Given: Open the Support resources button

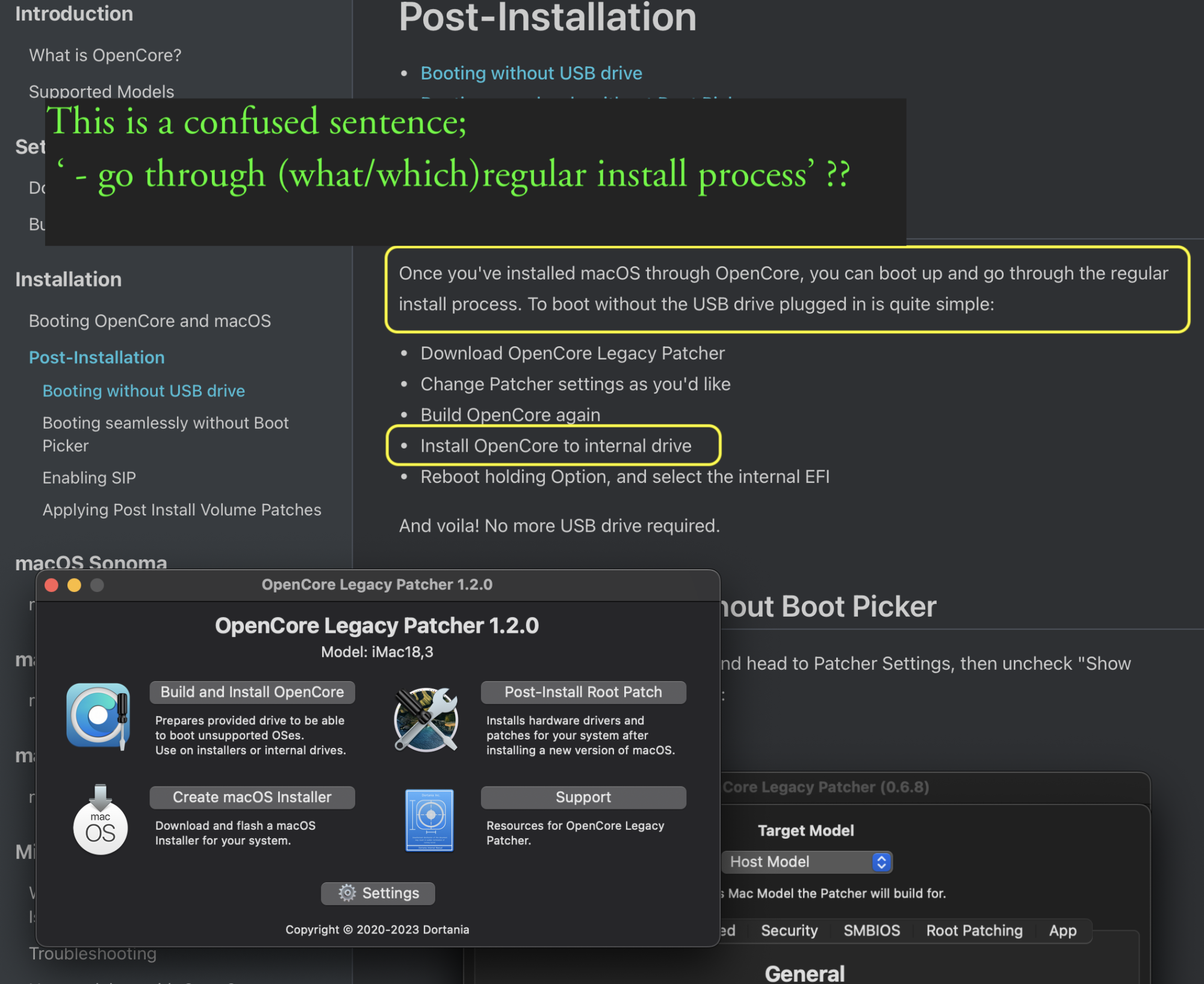Looking at the screenshot, I should [x=583, y=797].
